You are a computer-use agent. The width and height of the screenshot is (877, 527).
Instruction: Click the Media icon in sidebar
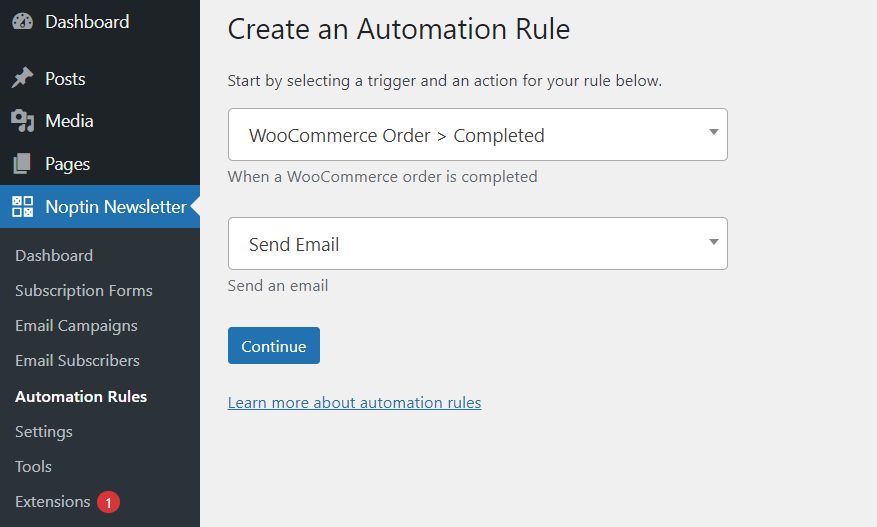[x=22, y=121]
